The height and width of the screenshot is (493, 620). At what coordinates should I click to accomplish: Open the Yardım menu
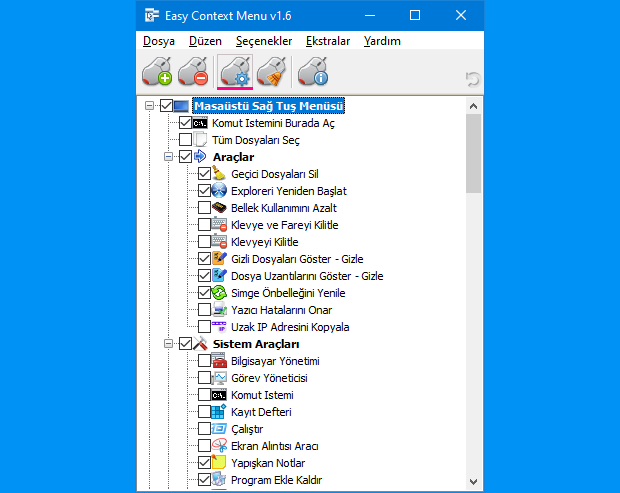tap(382, 41)
